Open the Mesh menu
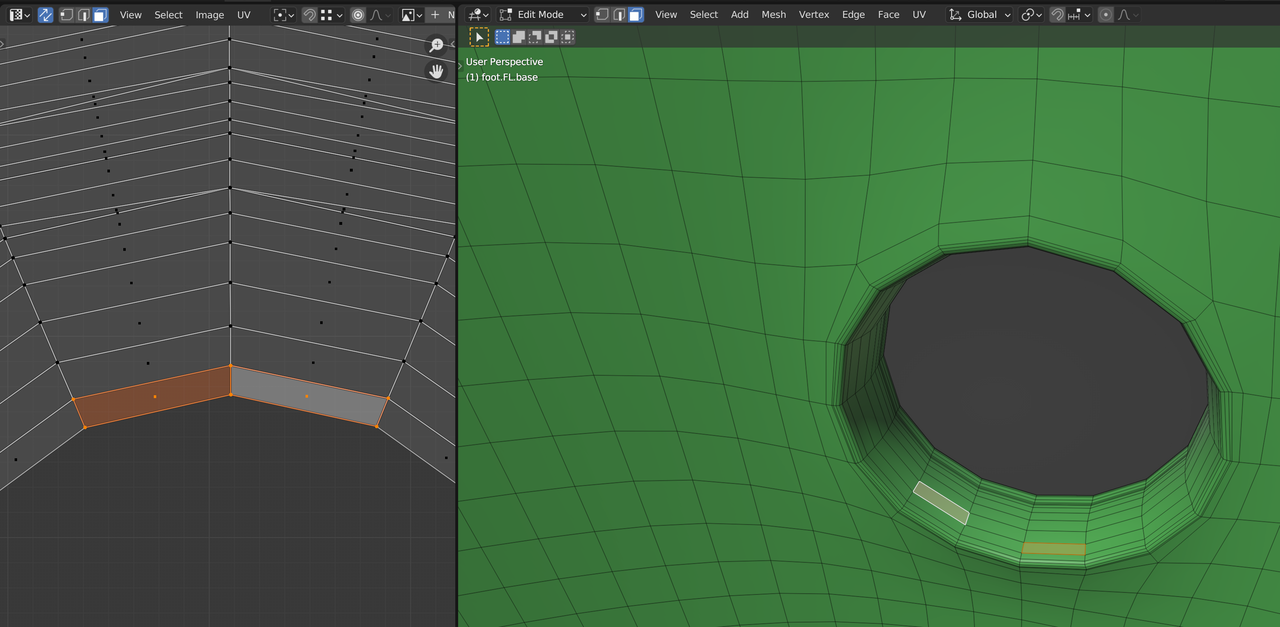 coord(774,15)
